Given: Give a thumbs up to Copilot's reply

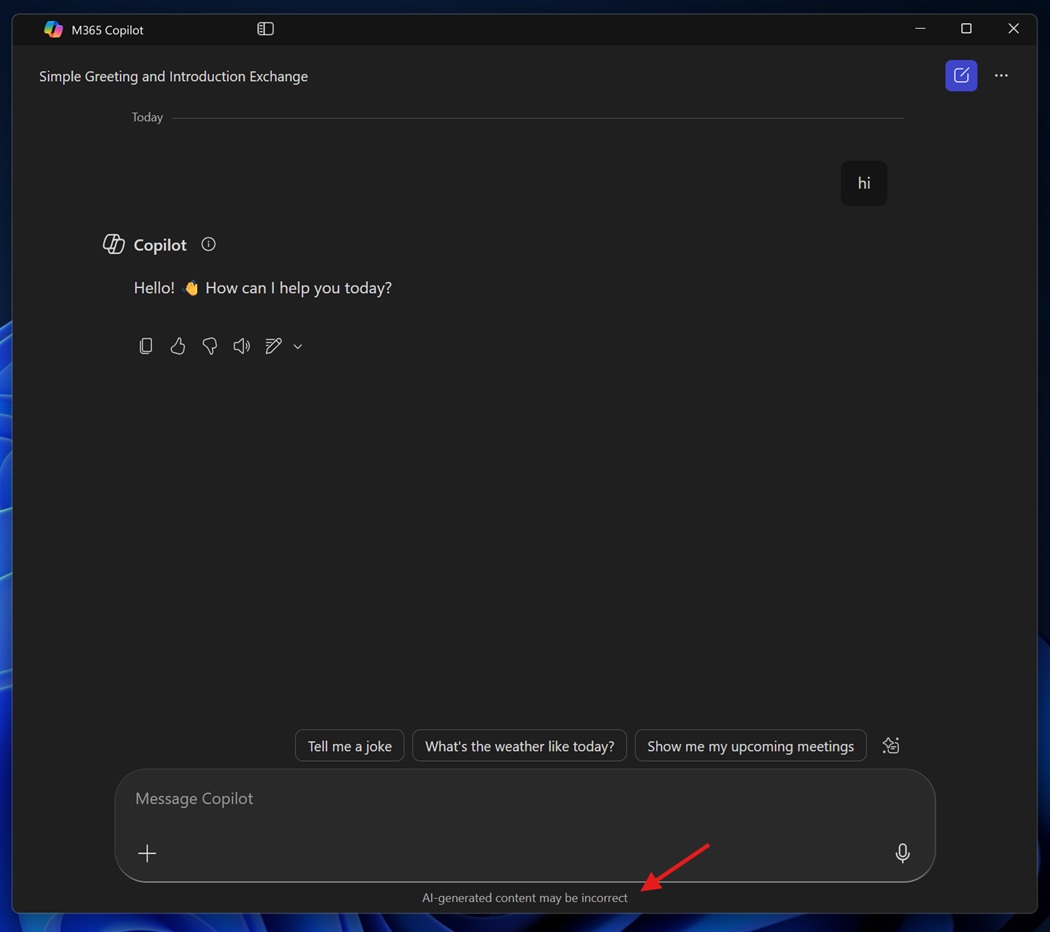Looking at the screenshot, I should tap(178, 345).
